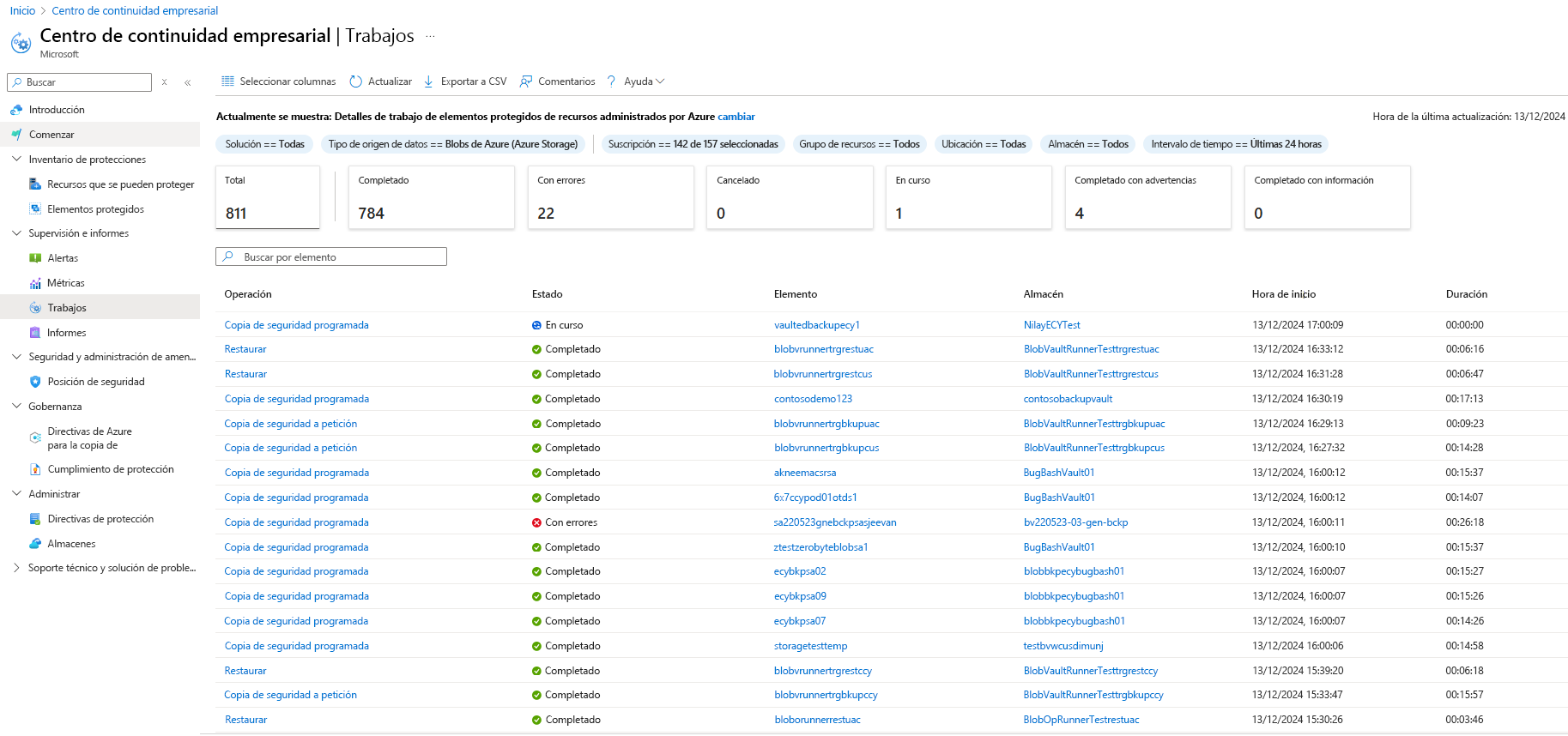Click the Centro de continuidad empresarial header icon
Image resolution: width=1568 pixels, height=736 pixels.
click(21, 42)
